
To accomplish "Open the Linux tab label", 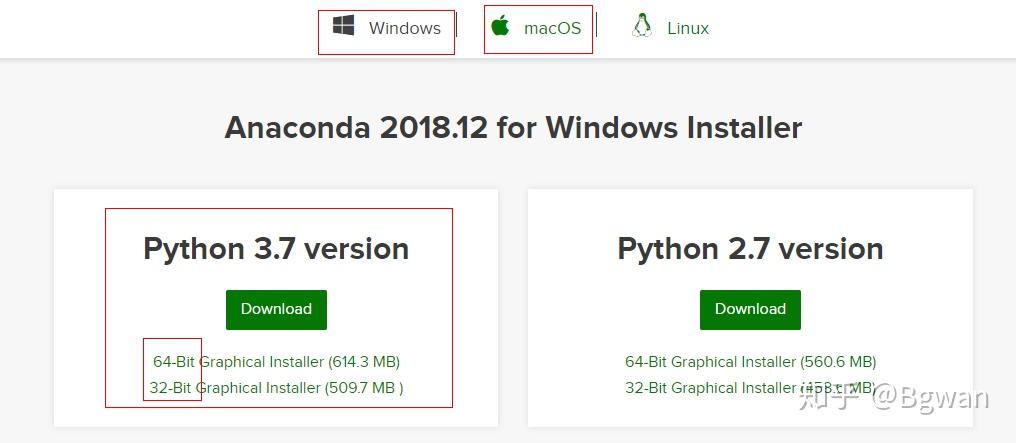I will click(688, 28).
